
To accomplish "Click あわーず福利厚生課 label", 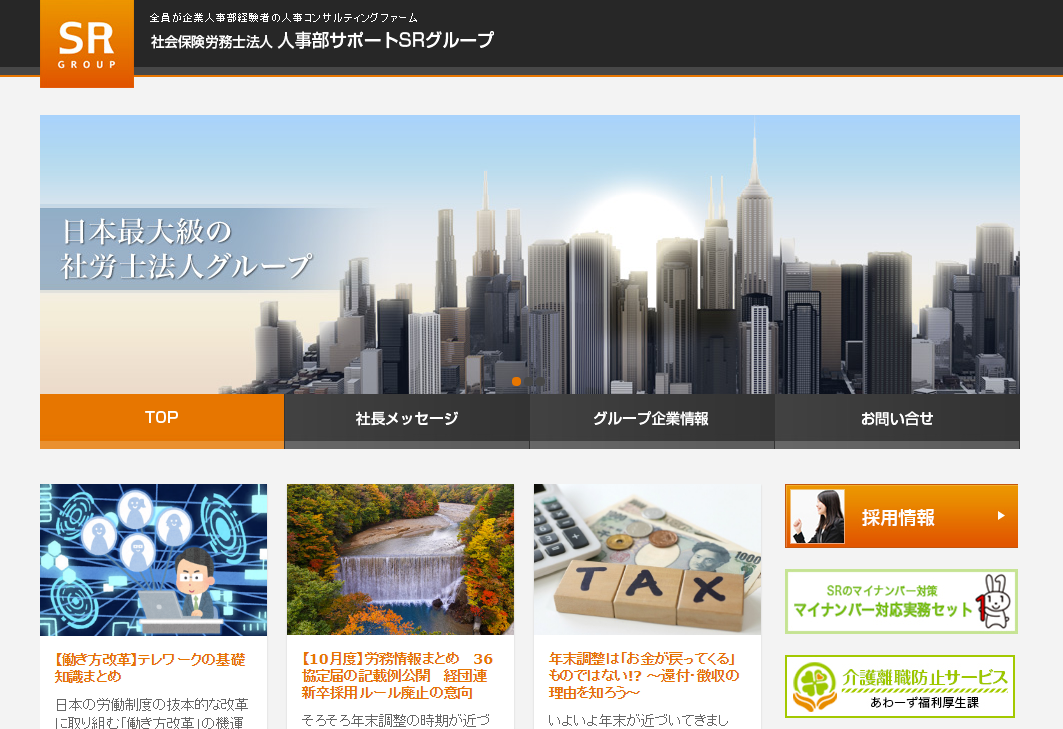I will pos(924,703).
